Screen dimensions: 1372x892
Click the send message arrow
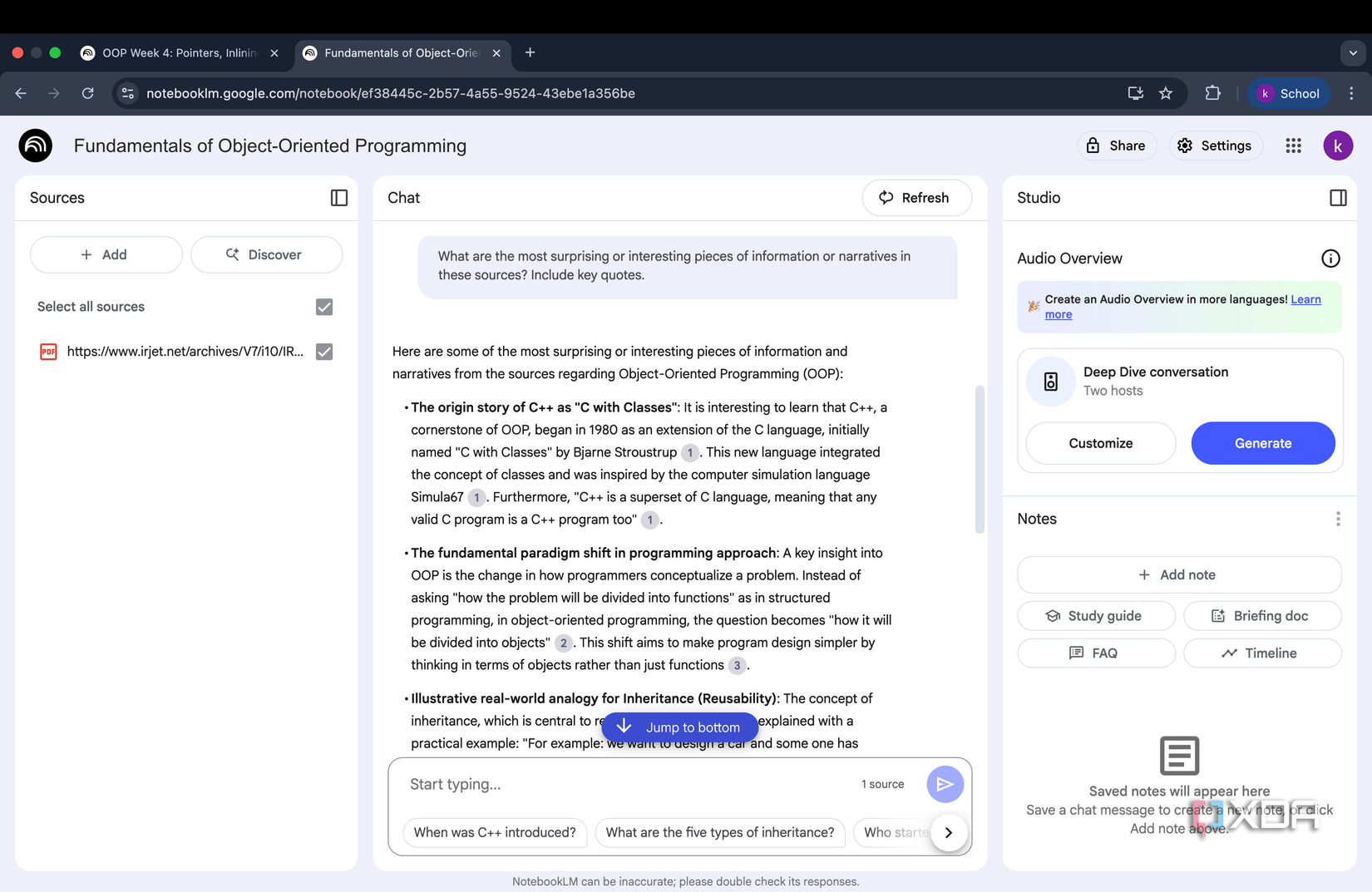(945, 784)
